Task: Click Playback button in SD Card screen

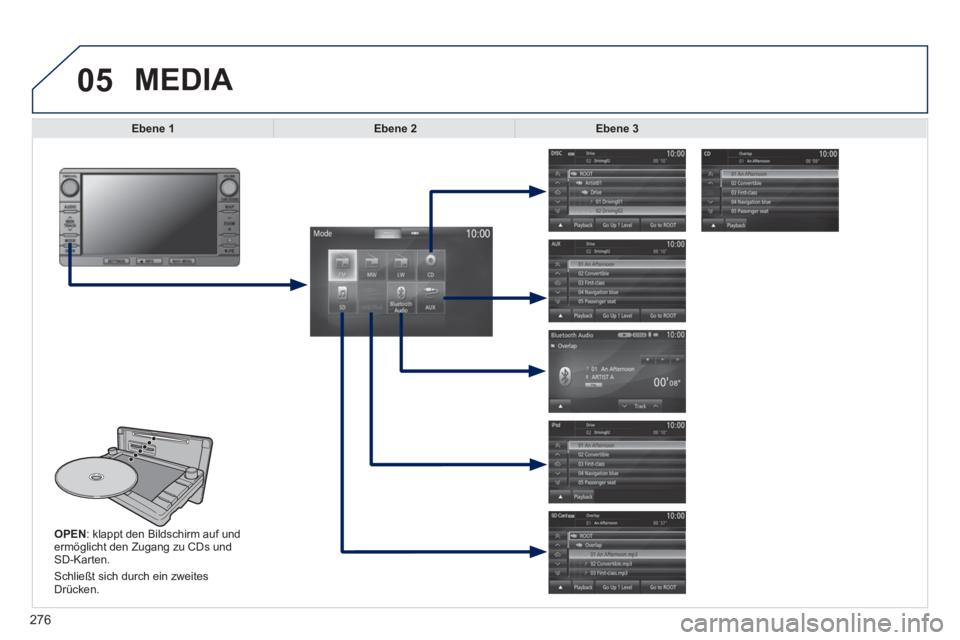Action: 583,587
